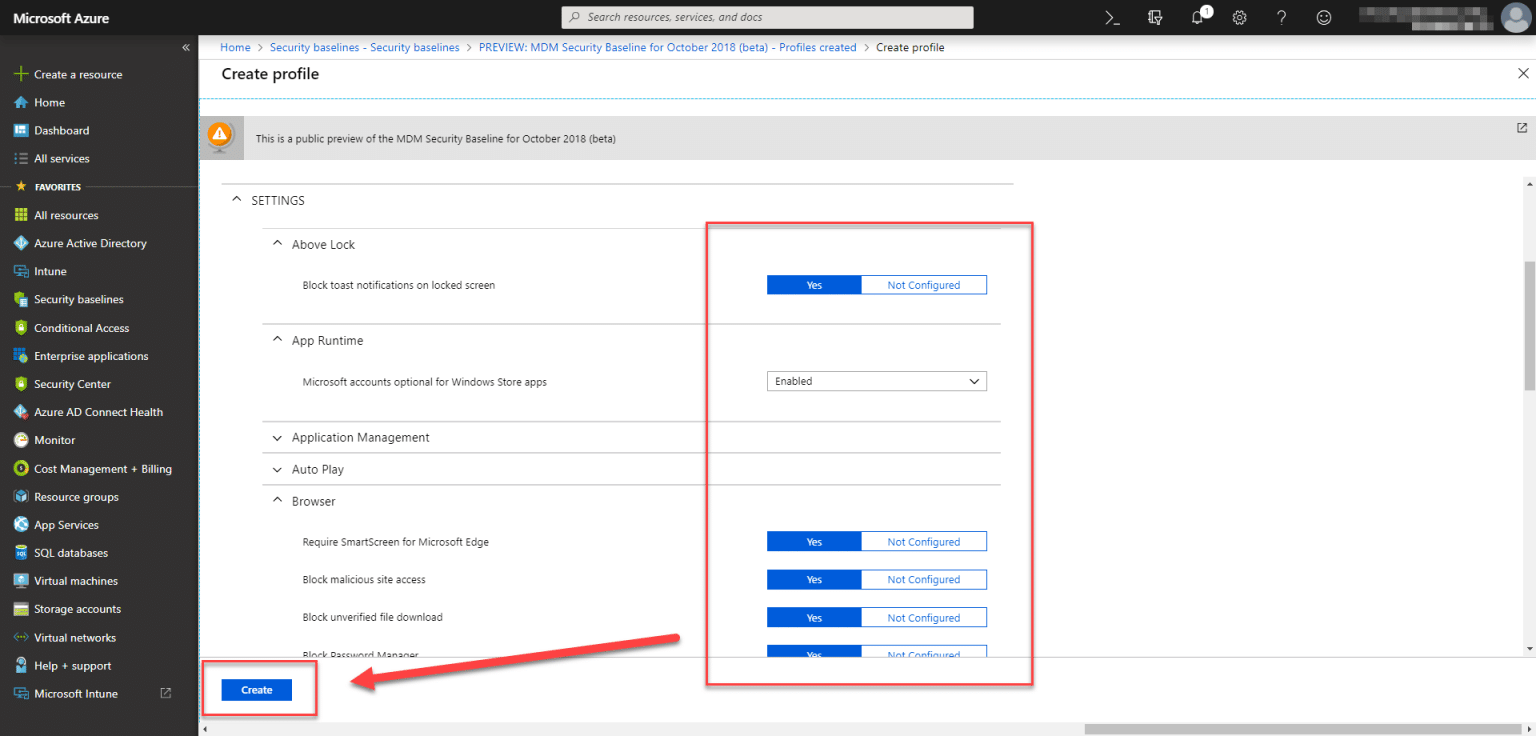This screenshot has width=1536, height=736.
Task: Set Block malicious site access to Yes
Action: click(x=814, y=580)
